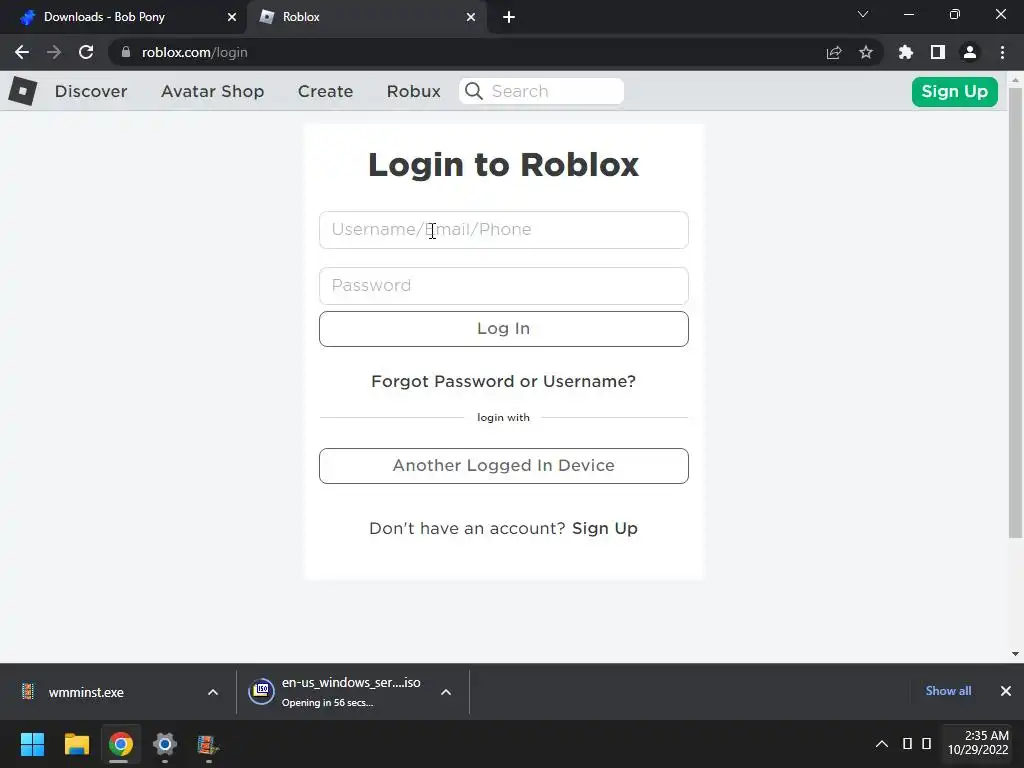Click the address bar URL

coord(195,52)
